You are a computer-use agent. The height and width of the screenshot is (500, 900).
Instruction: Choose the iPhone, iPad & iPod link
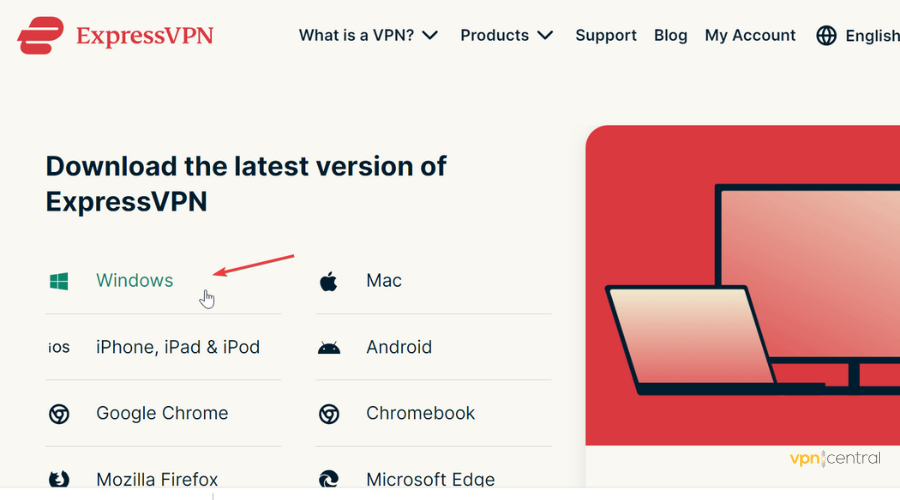(177, 347)
